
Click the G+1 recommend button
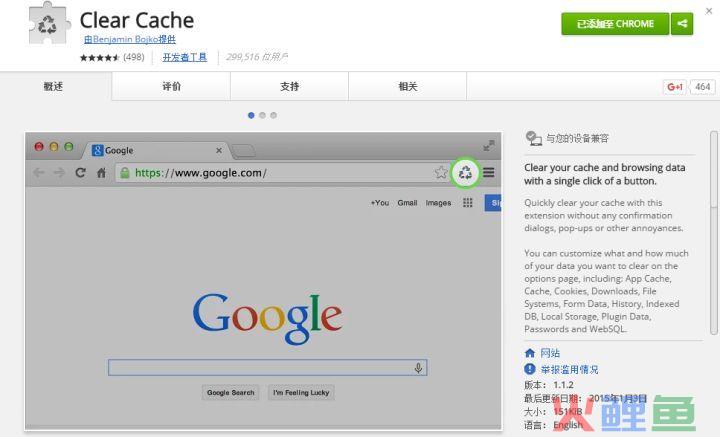[675, 87]
